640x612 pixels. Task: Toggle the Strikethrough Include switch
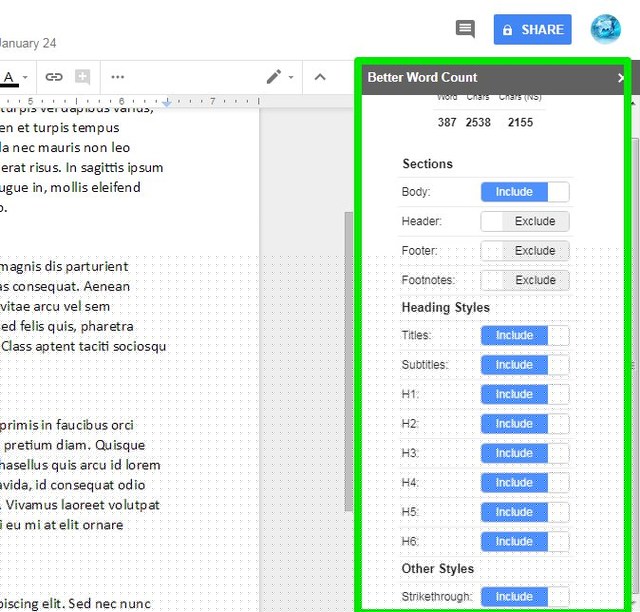point(525,596)
